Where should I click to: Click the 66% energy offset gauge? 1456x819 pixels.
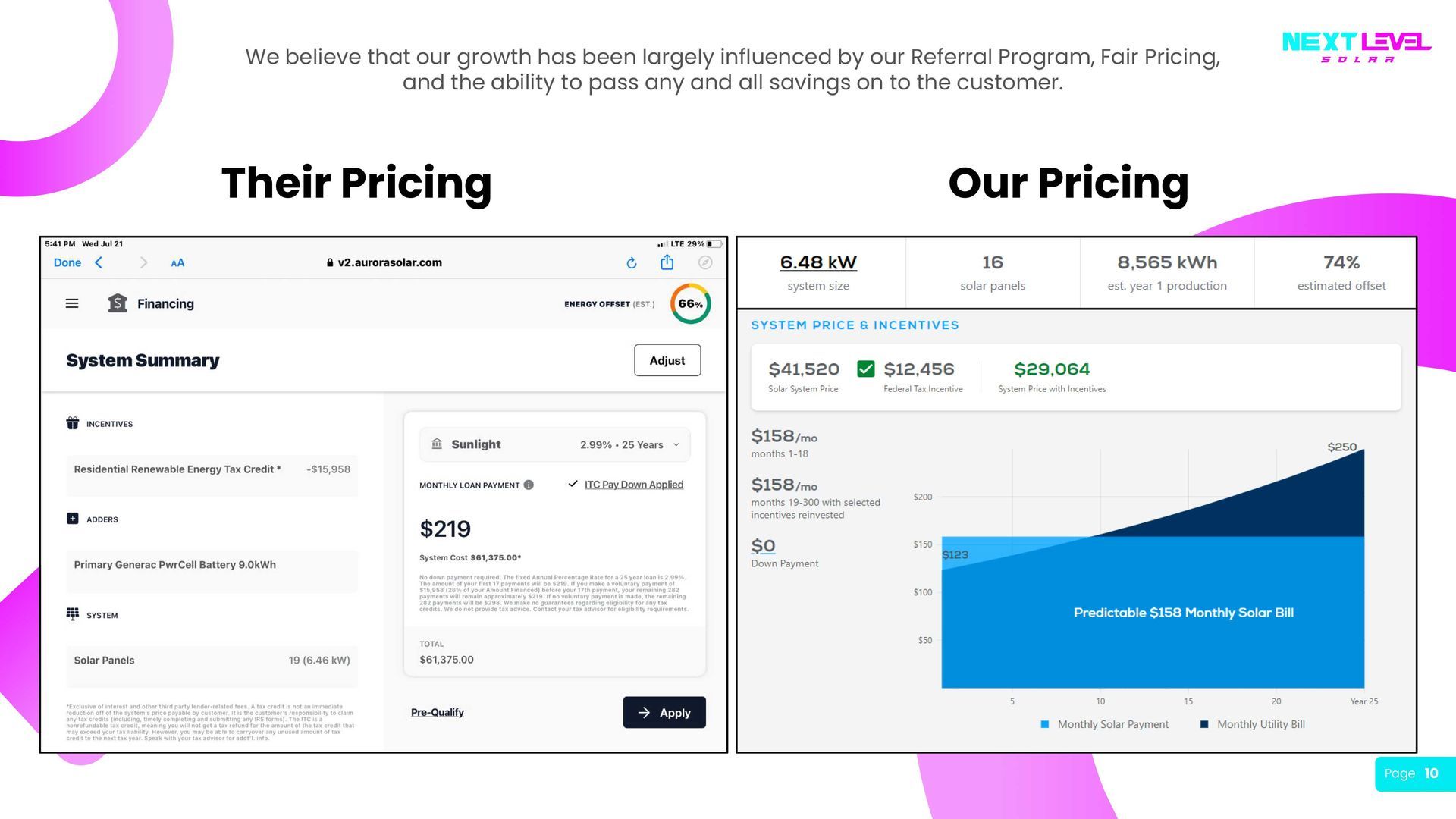coord(690,303)
